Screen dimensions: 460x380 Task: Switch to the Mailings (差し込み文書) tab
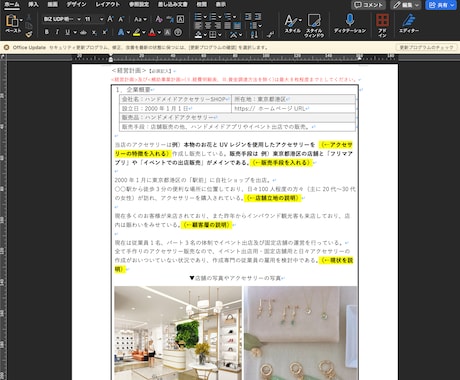coord(173,4)
